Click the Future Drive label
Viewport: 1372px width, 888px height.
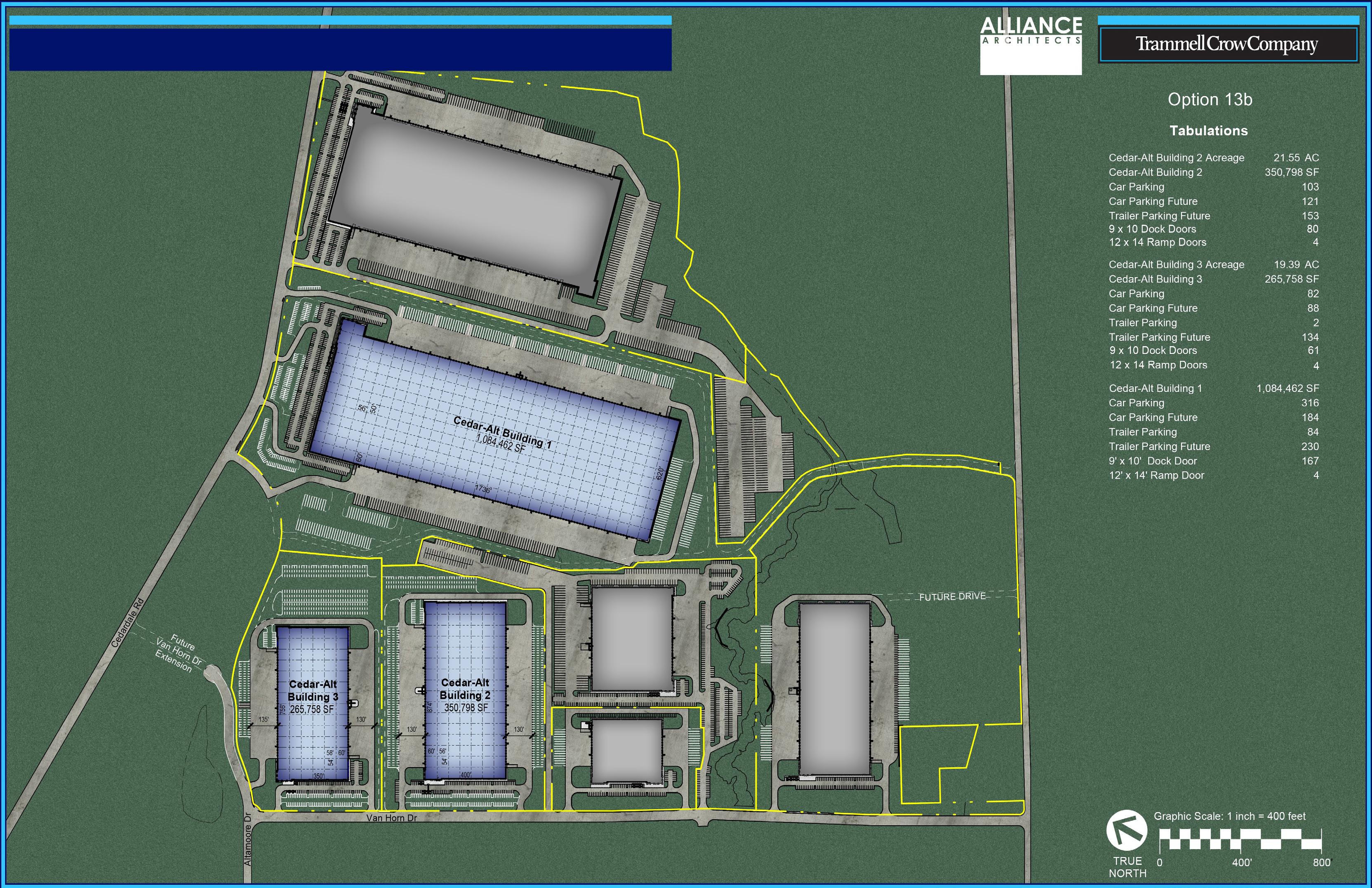pyautogui.click(x=952, y=597)
